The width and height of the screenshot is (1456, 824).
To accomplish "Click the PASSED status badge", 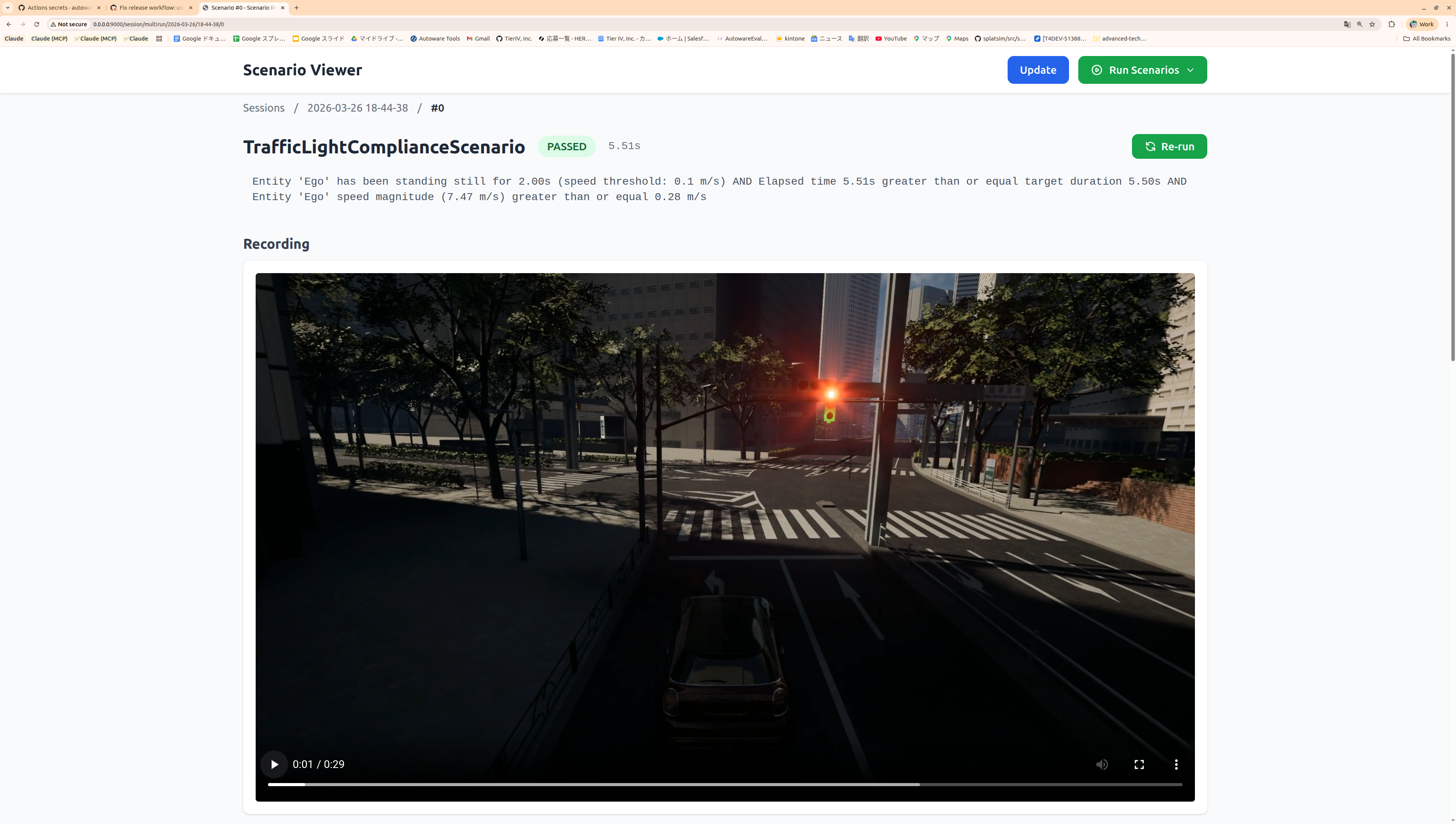I will pos(566,146).
